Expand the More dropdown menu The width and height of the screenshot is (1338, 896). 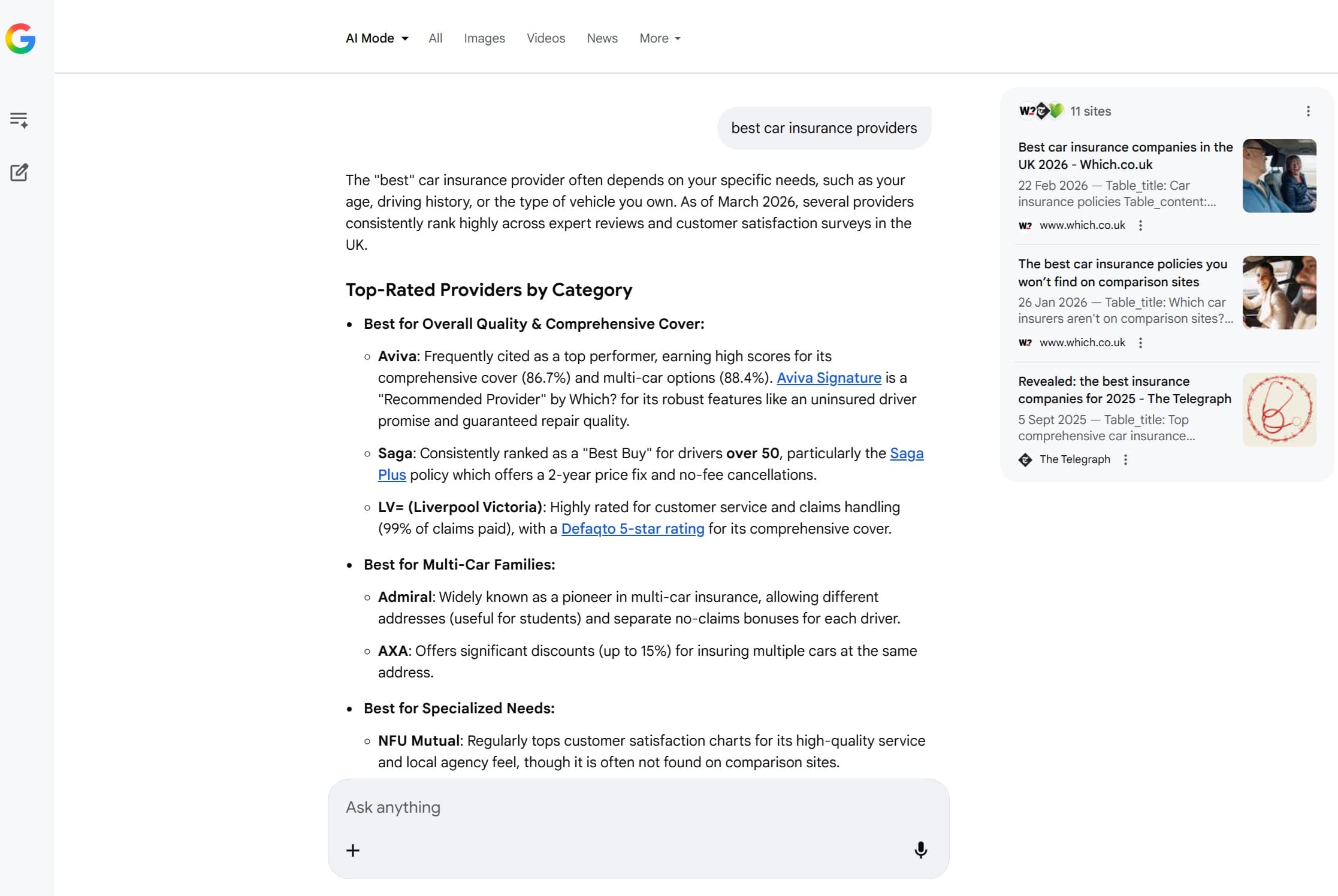(x=660, y=38)
